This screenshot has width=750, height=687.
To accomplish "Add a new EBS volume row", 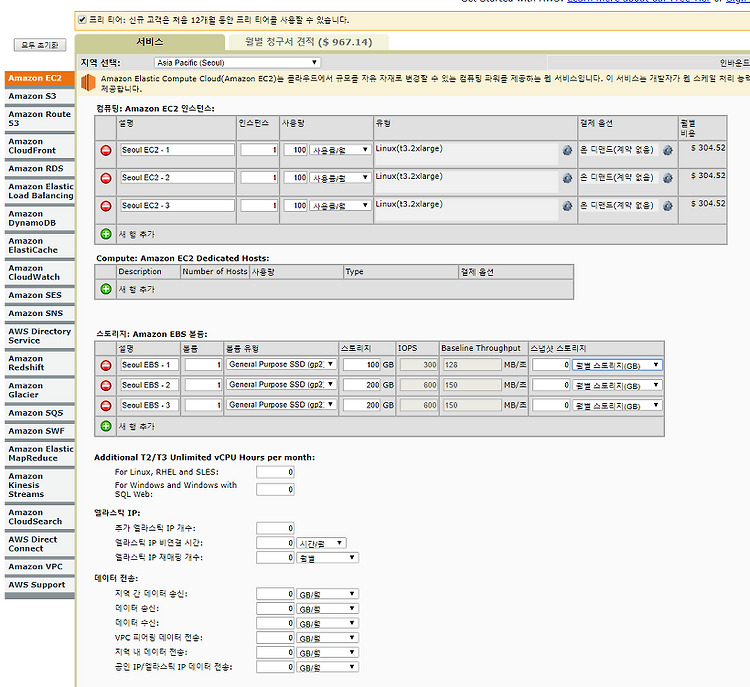I will (106, 426).
